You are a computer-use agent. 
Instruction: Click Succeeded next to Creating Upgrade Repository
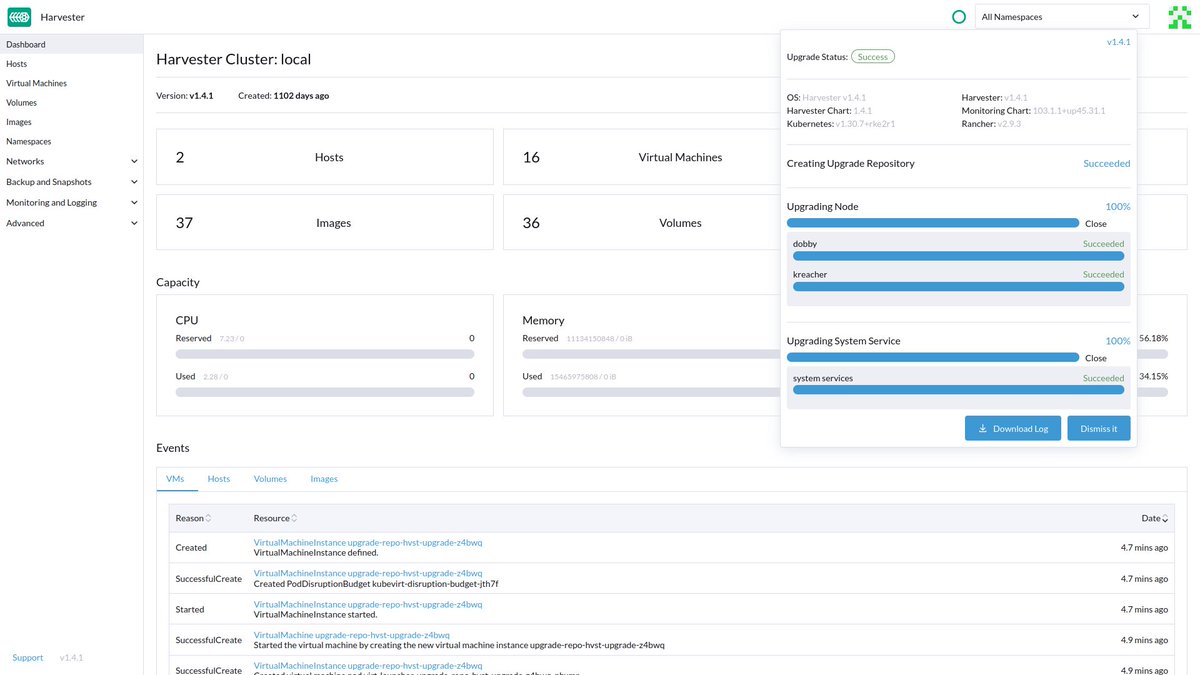pos(1107,163)
